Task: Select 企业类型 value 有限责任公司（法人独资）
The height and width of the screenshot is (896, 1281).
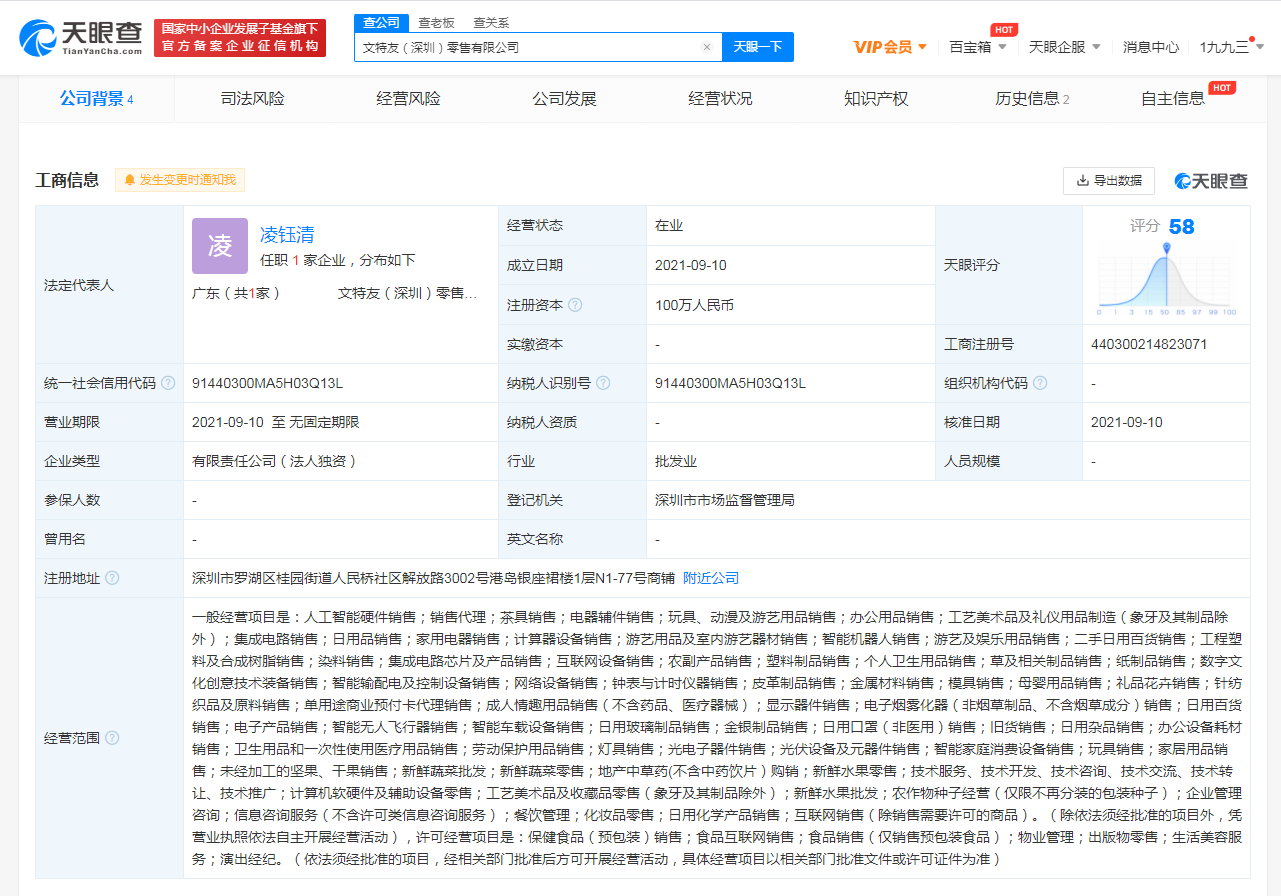Action: (x=274, y=461)
